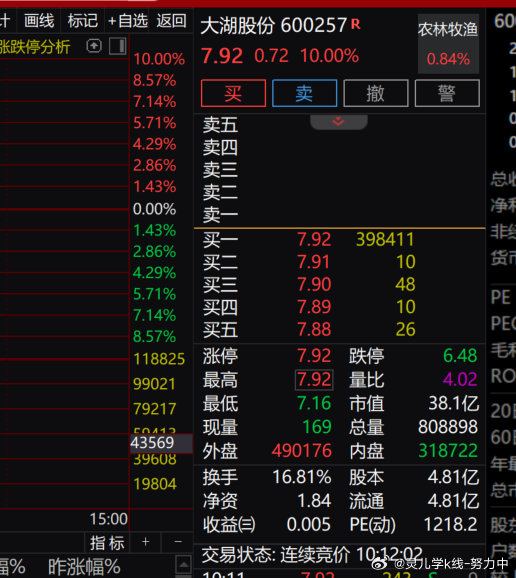Click the scrollbar up arrow at bottom
This screenshot has height=578, width=516.
click(x=184, y=564)
